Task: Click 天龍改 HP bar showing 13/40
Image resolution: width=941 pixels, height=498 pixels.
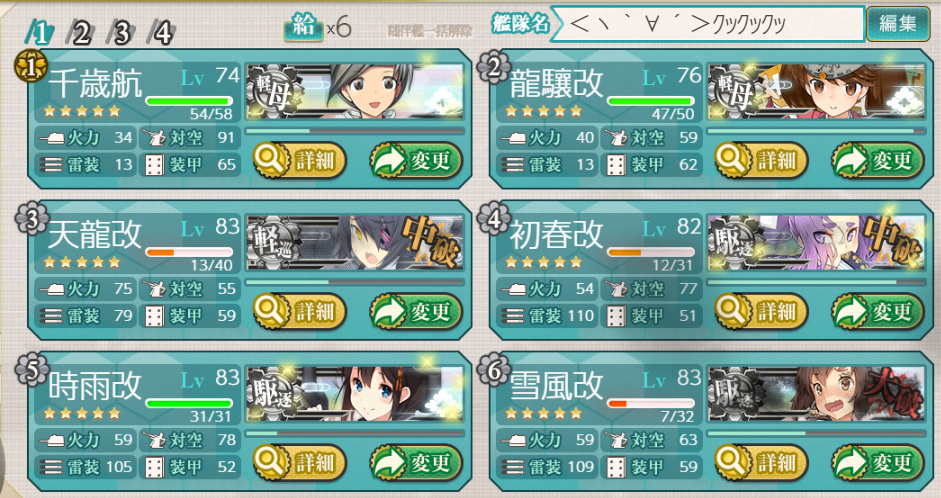Action: 189,253
